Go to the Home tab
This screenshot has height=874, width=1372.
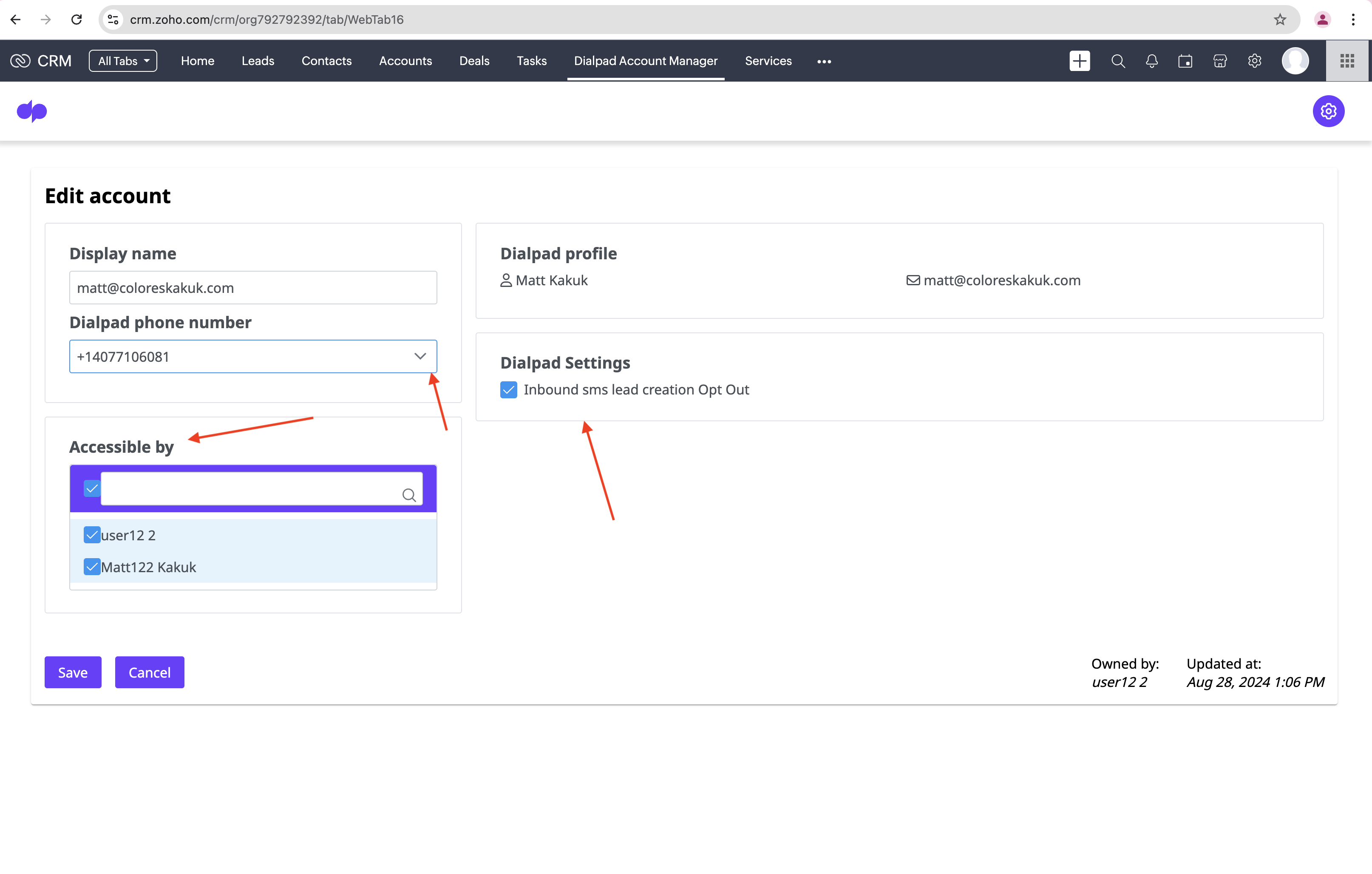click(x=197, y=61)
